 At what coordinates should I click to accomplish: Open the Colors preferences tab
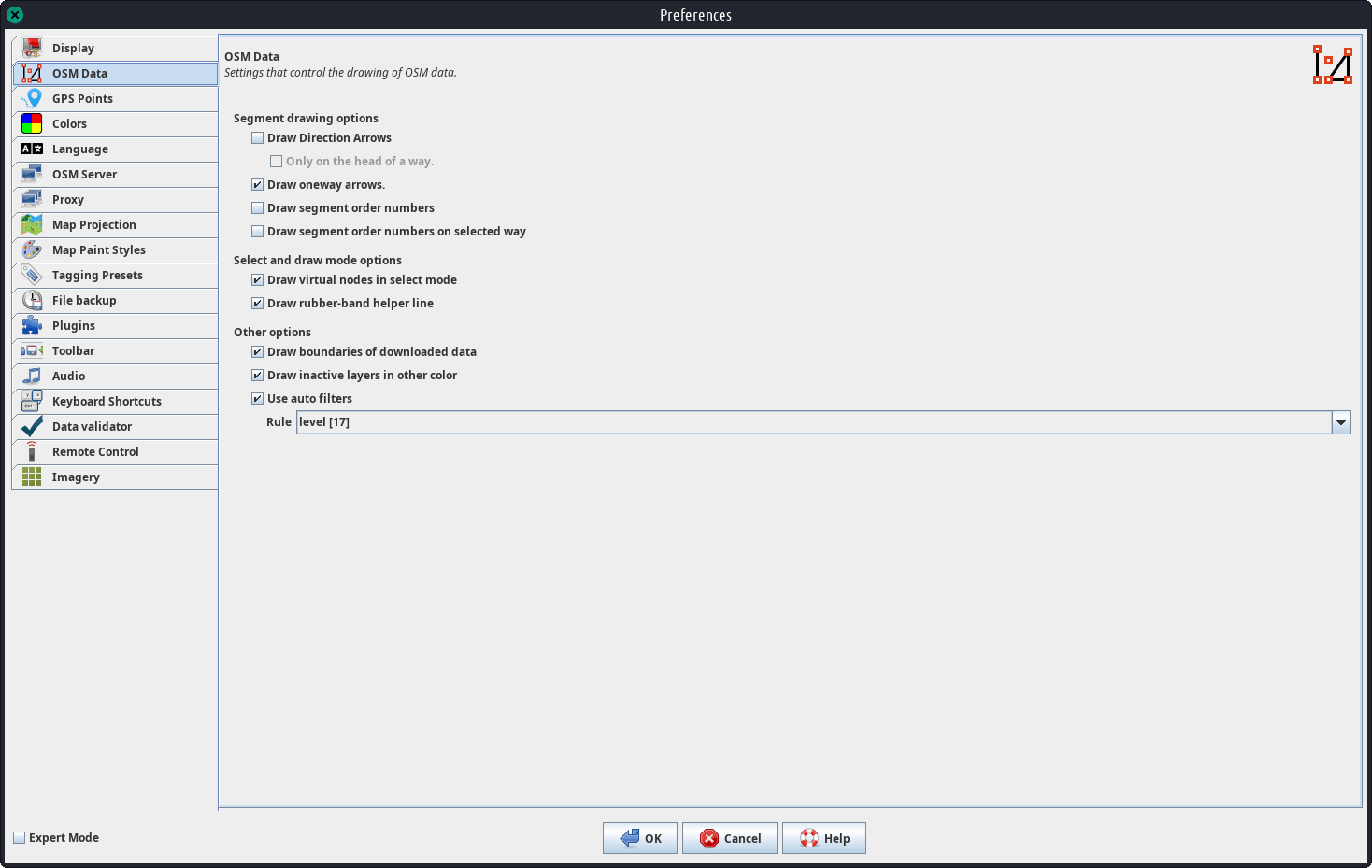tap(115, 123)
